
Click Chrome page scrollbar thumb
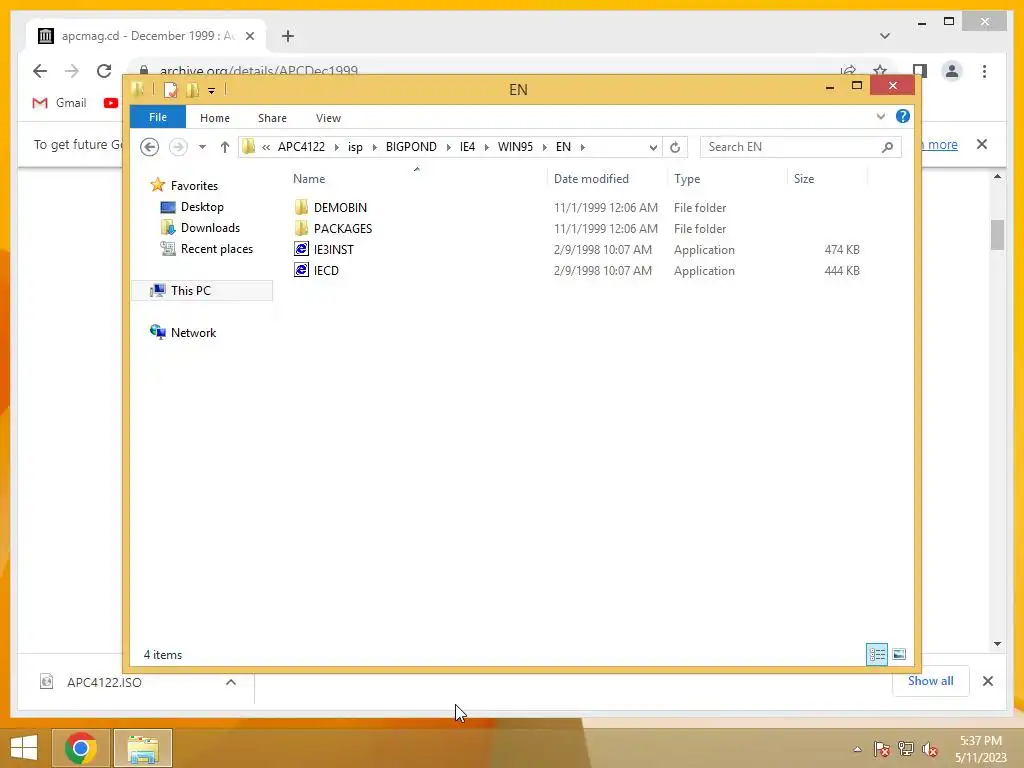click(997, 235)
